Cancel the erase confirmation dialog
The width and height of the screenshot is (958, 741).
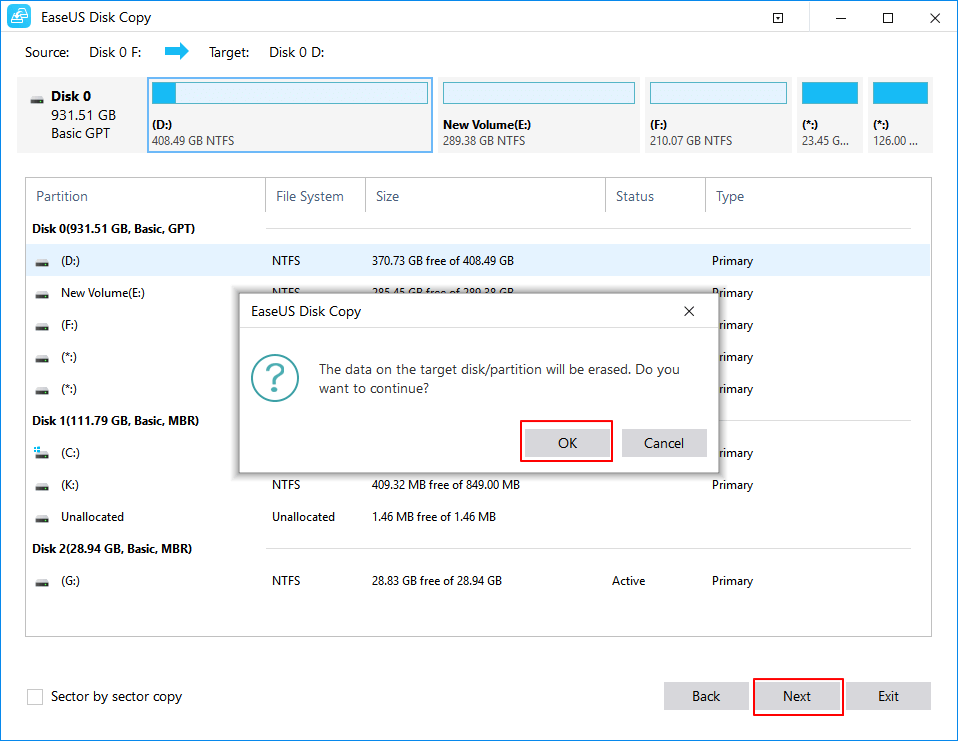pyautogui.click(x=664, y=443)
